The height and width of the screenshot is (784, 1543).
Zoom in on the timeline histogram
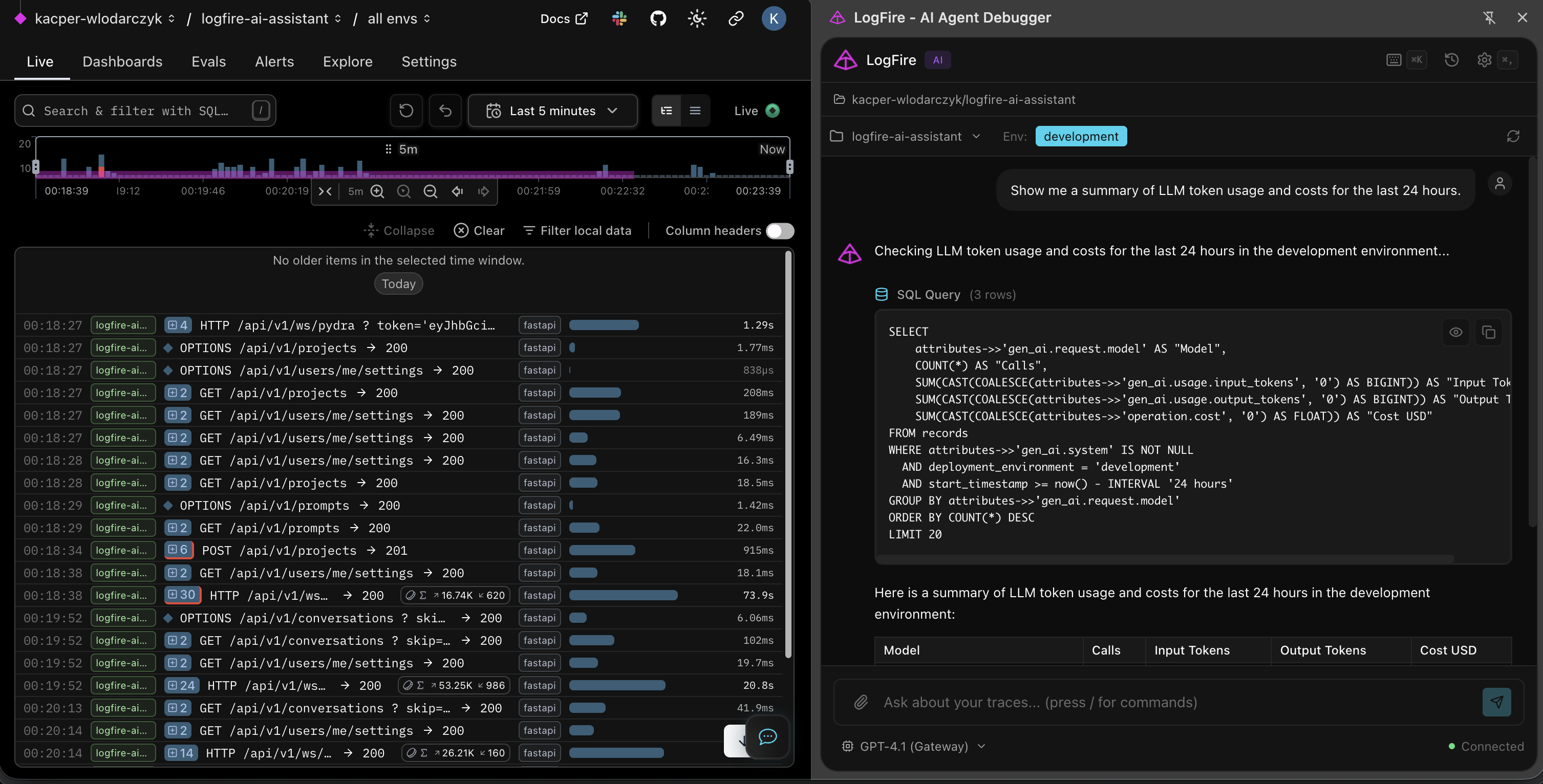tap(377, 191)
